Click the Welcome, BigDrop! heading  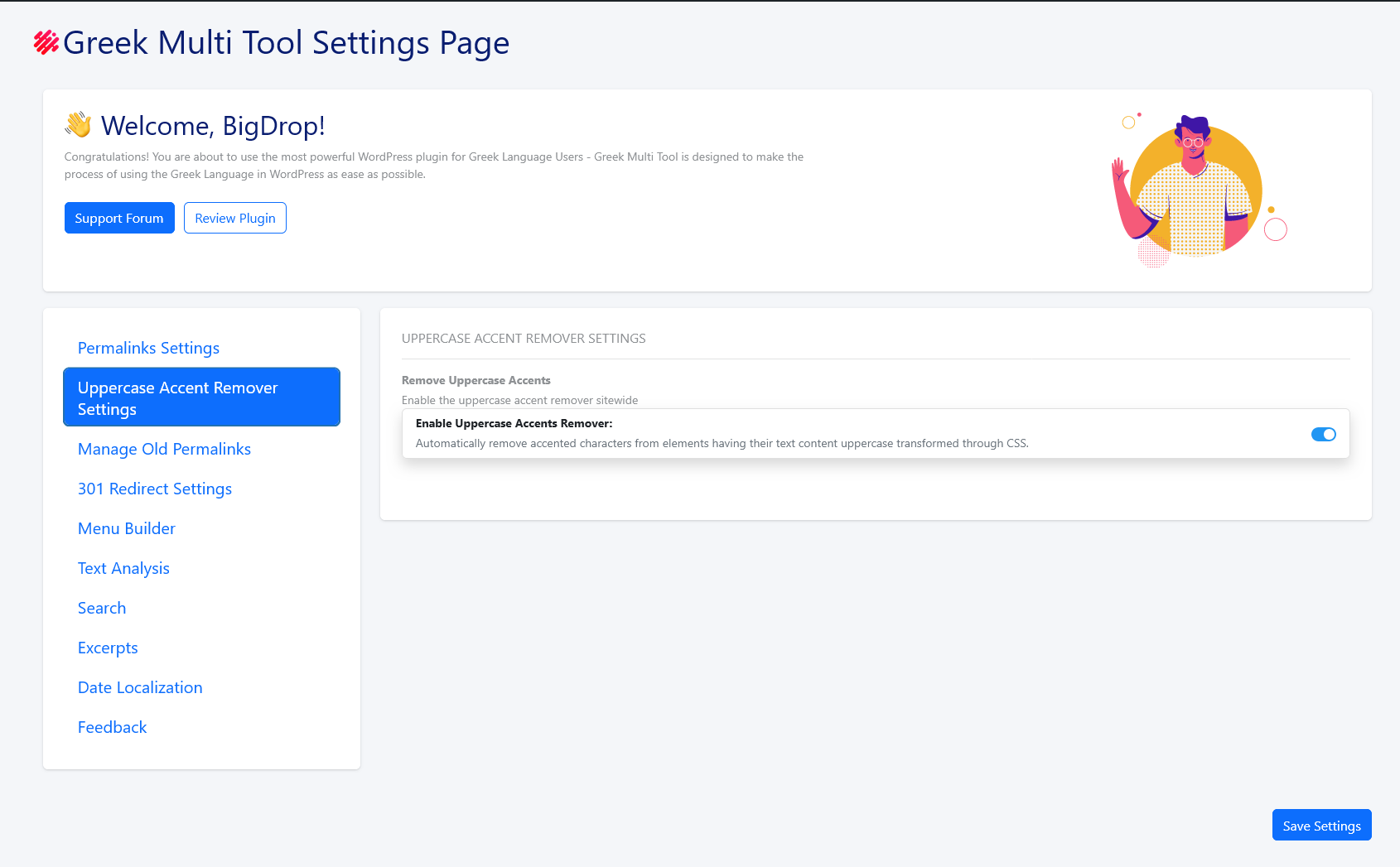pos(213,126)
